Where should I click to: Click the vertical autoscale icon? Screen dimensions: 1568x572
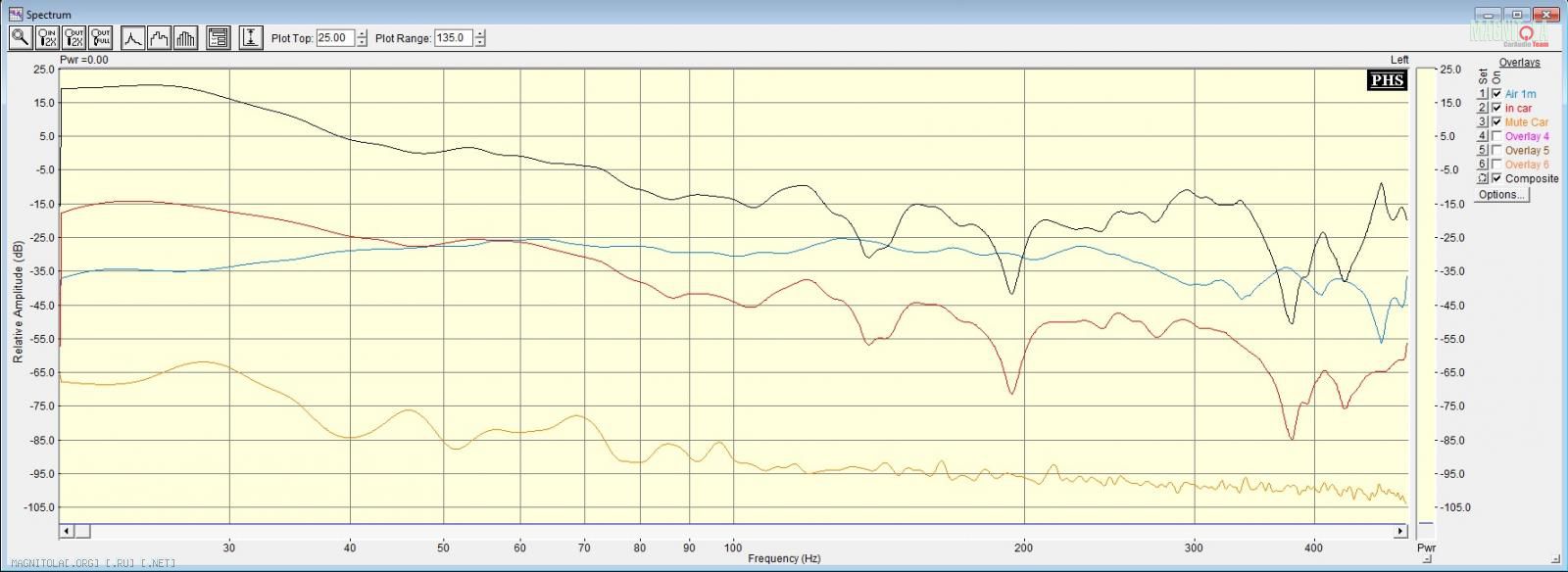(x=251, y=37)
